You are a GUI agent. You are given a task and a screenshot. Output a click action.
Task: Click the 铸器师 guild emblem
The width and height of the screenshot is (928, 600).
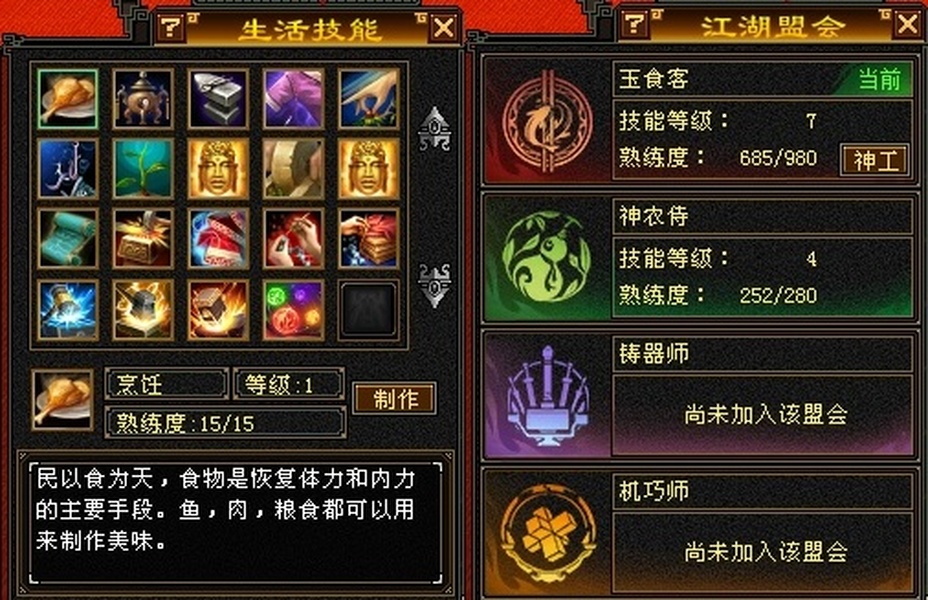pyautogui.click(x=547, y=396)
